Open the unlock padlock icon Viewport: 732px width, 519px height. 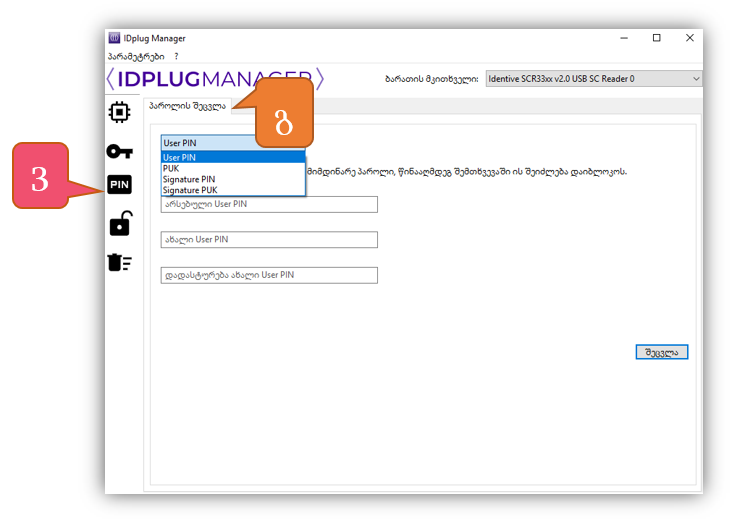click(119, 223)
